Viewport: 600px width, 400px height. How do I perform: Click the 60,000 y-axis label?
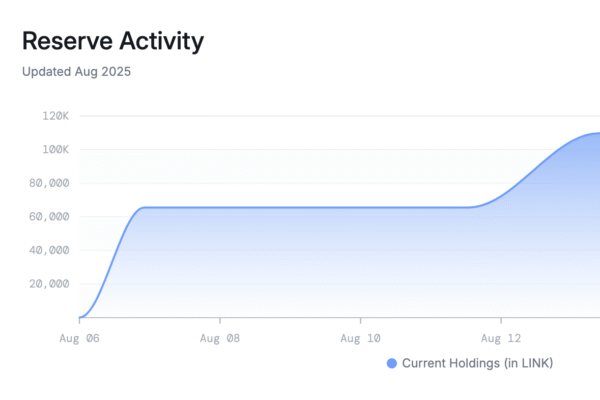(x=48, y=216)
